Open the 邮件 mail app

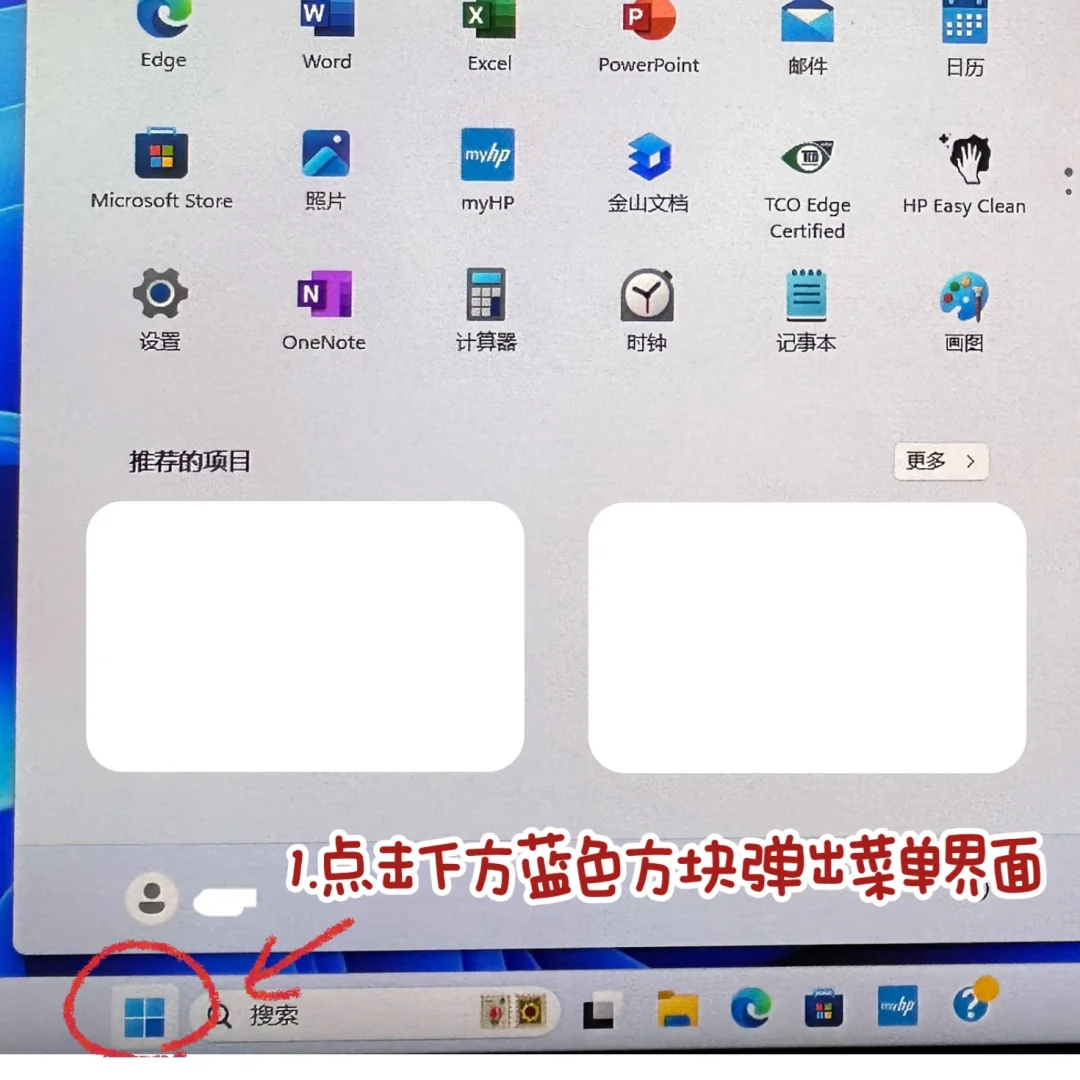point(807,36)
